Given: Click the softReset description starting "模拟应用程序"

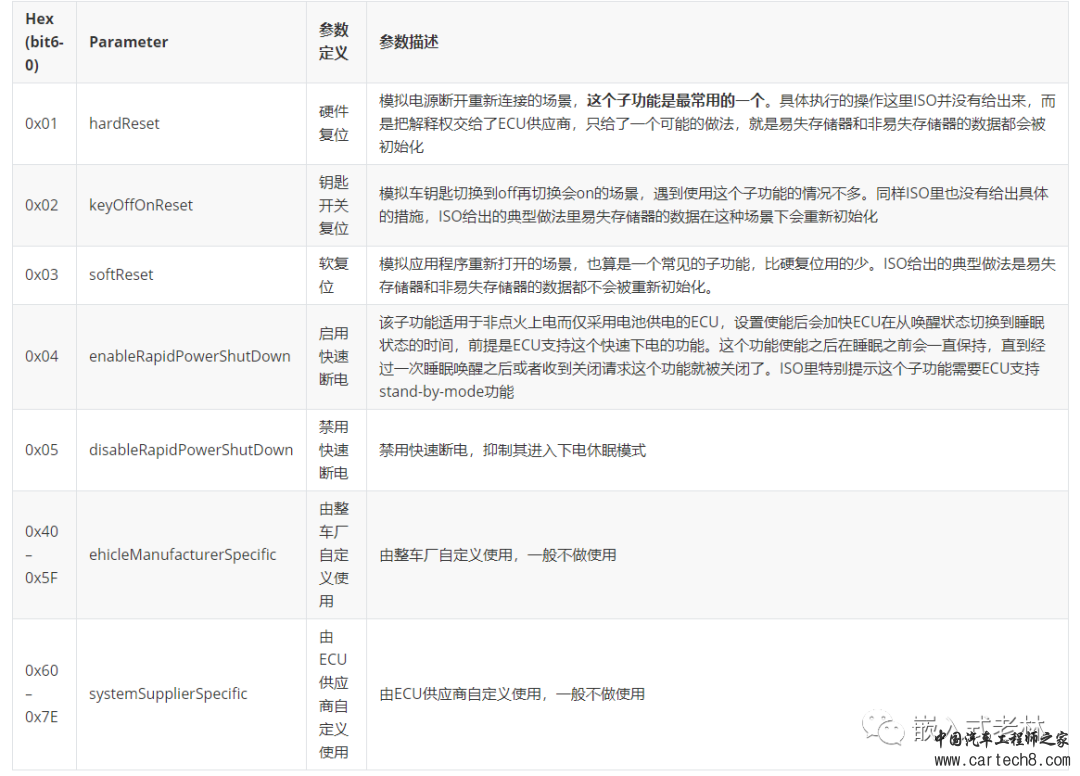Looking at the screenshot, I should [717, 275].
